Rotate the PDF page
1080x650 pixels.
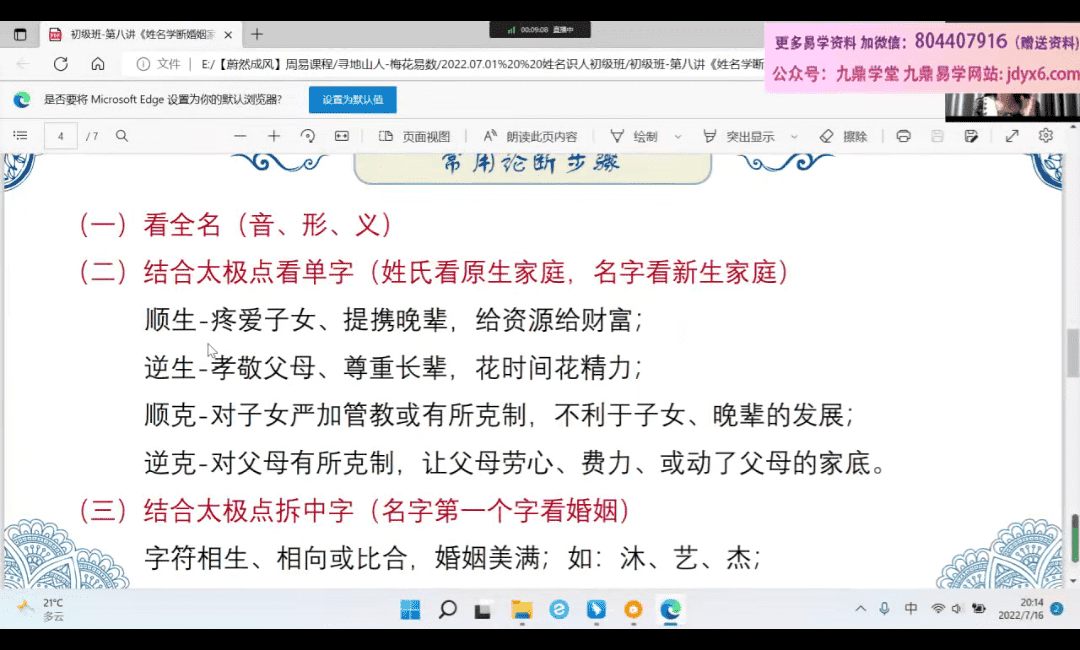[x=307, y=136]
